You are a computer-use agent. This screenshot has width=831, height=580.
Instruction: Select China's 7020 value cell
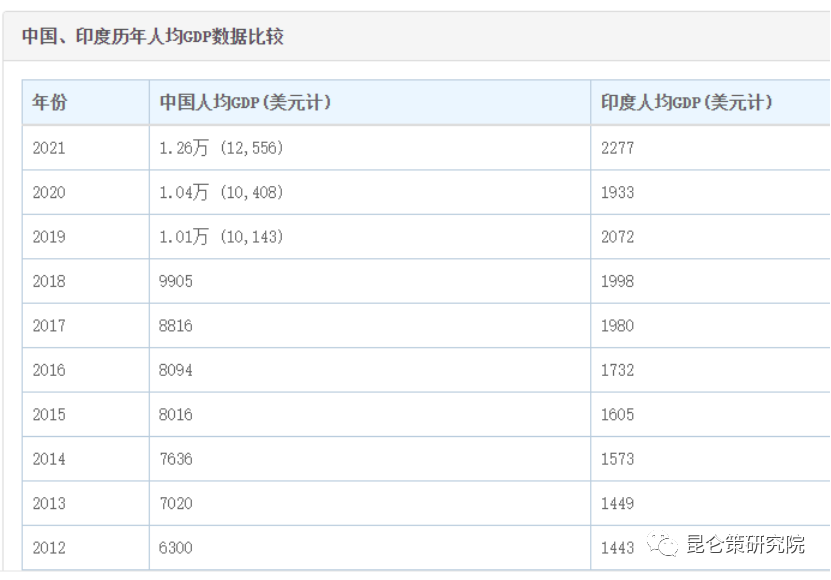tap(176, 503)
